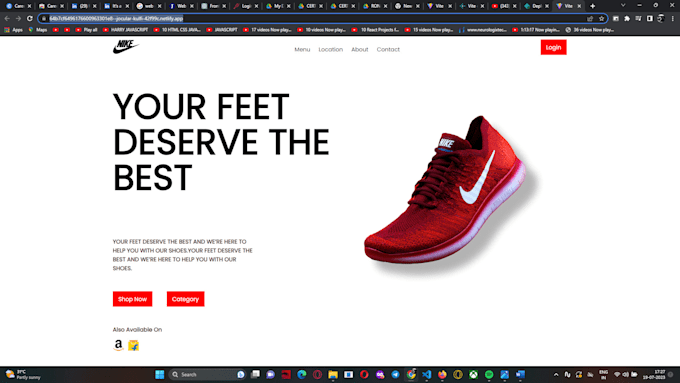Open the 10 React Projects bookmark
Image resolution: width=680 pixels, height=383 pixels.
click(x=376, y=30)
